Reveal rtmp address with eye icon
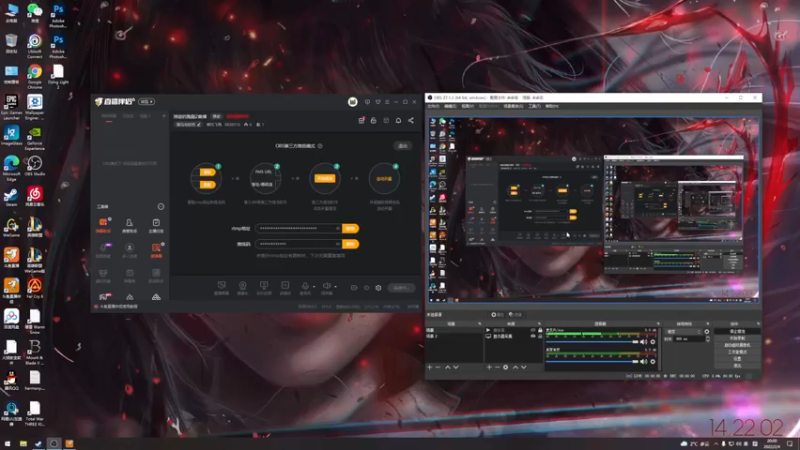Image resolution: width=800 pixels, height=450 pixels. tap(337, 229)
